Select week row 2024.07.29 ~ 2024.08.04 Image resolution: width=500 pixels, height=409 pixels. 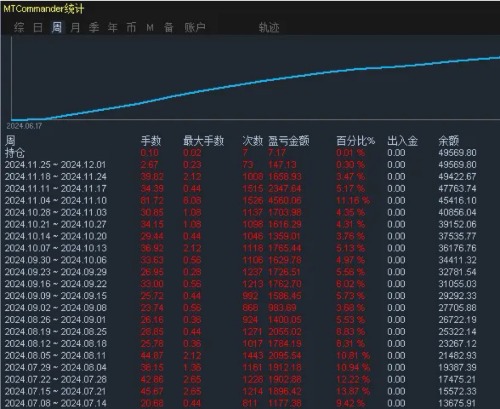click(241, 368)
